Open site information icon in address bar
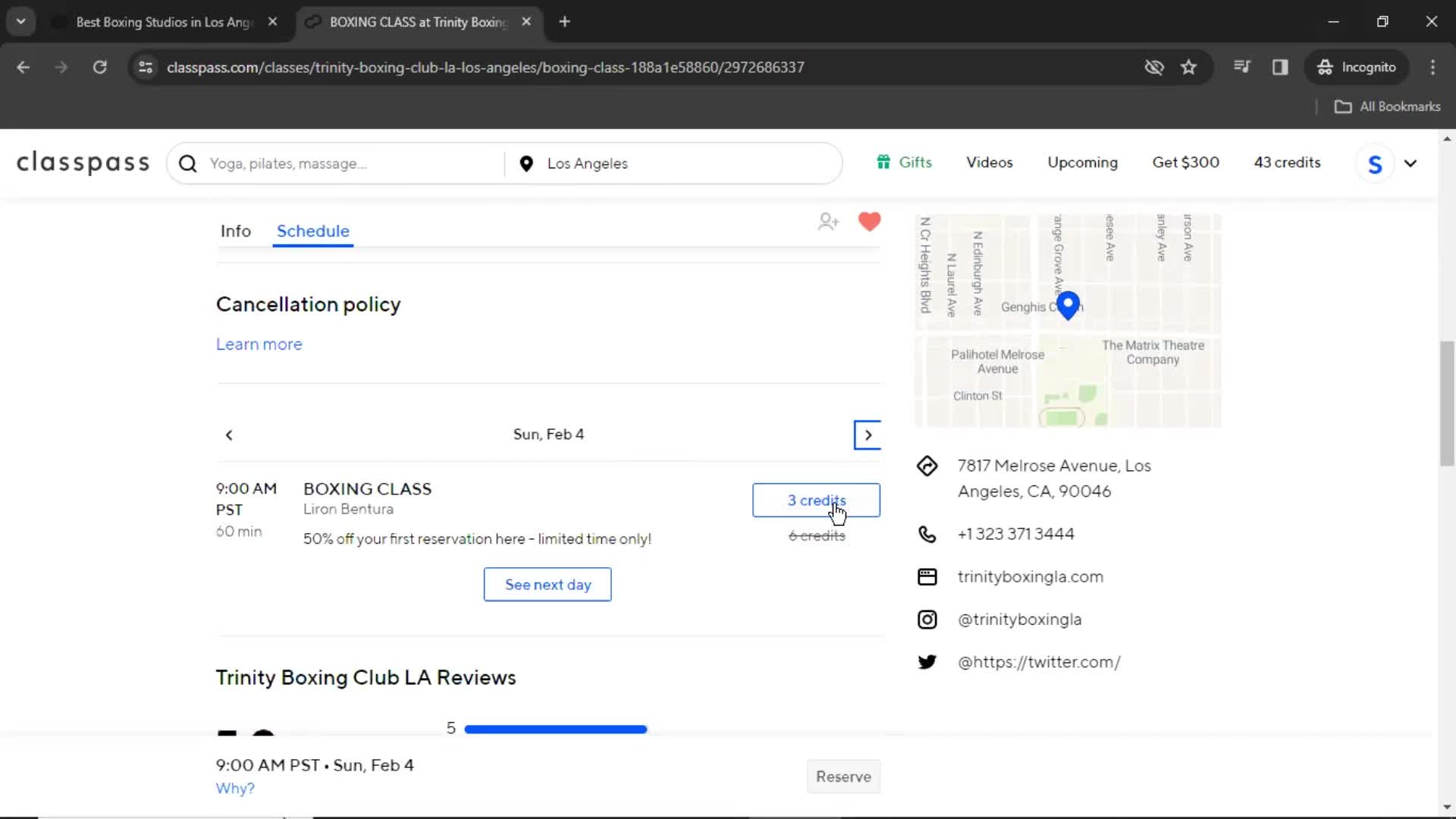 [146, 67]
